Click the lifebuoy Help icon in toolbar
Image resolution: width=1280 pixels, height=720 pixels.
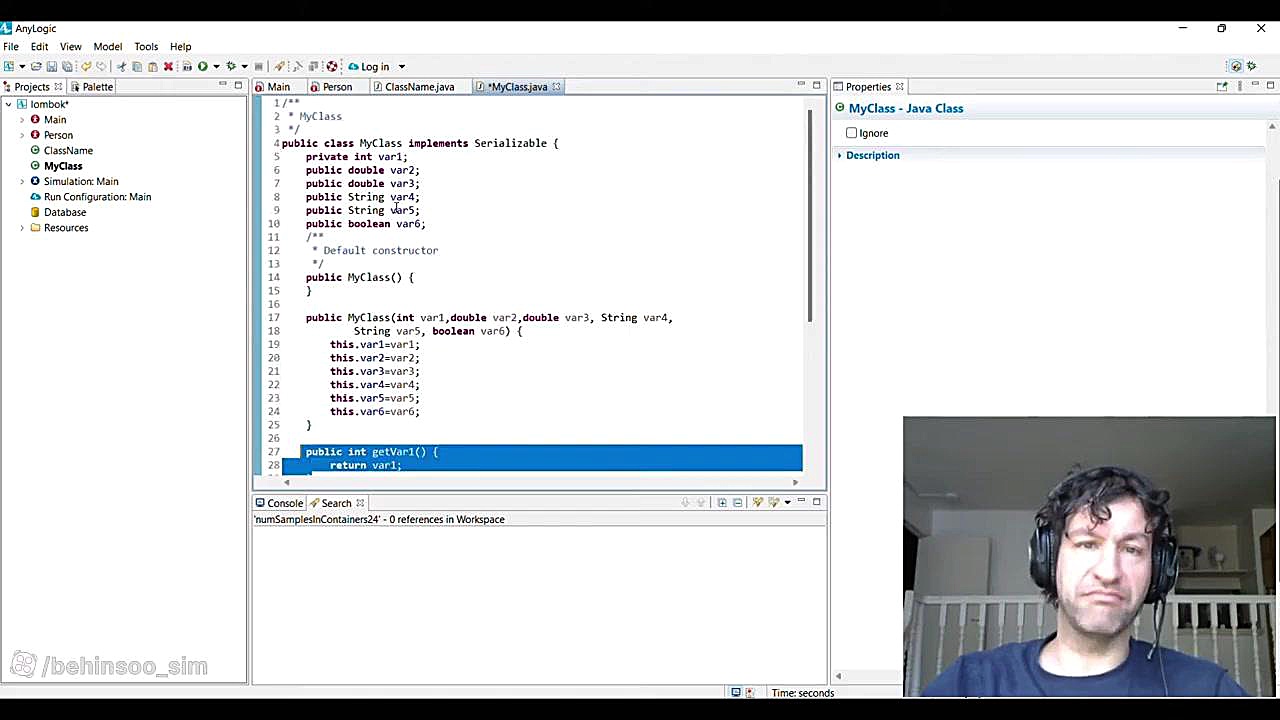(x=332, y=67)
